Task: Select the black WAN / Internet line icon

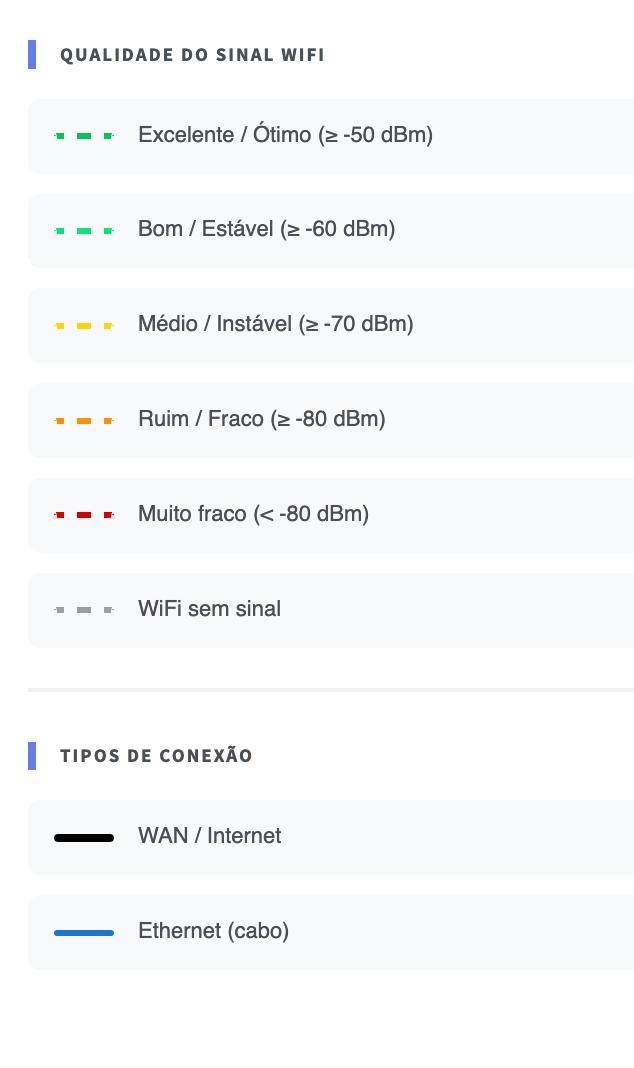Action: click(x=84, y=838)
